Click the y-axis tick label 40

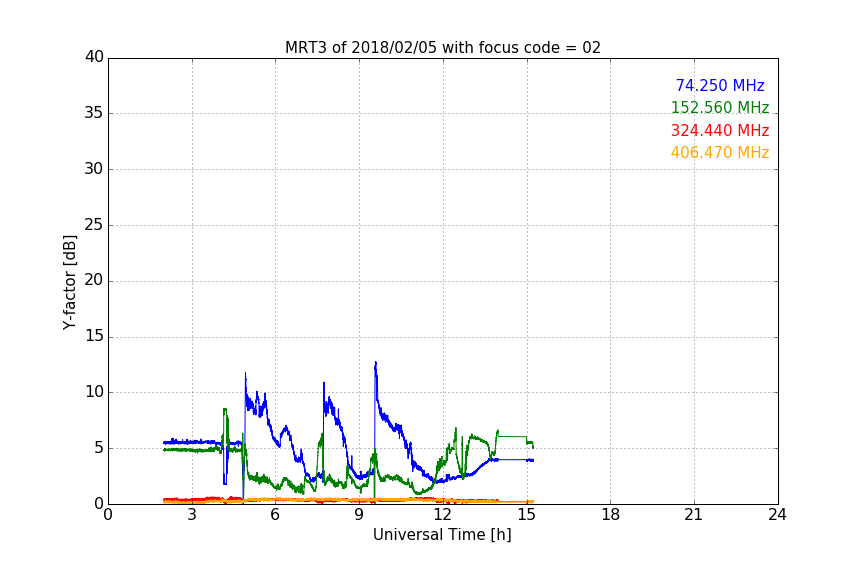[x=94, y=57]
